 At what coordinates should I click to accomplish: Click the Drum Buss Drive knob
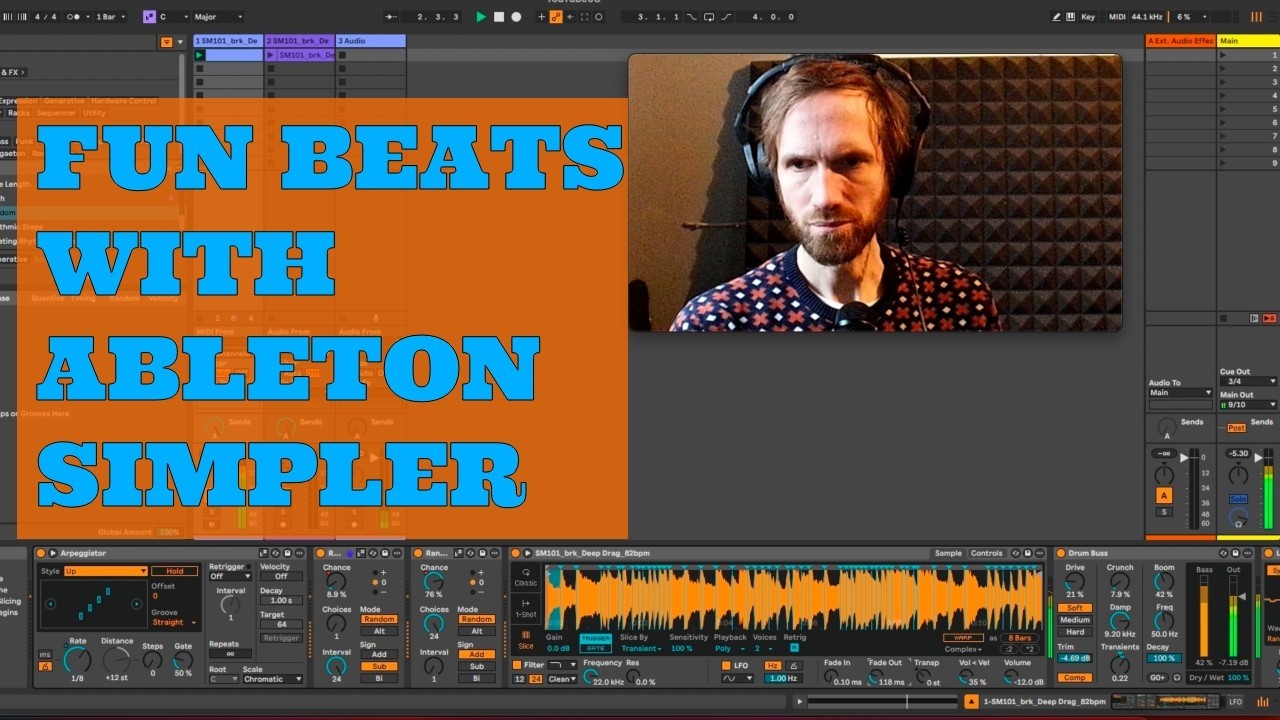click(1074, 582)
